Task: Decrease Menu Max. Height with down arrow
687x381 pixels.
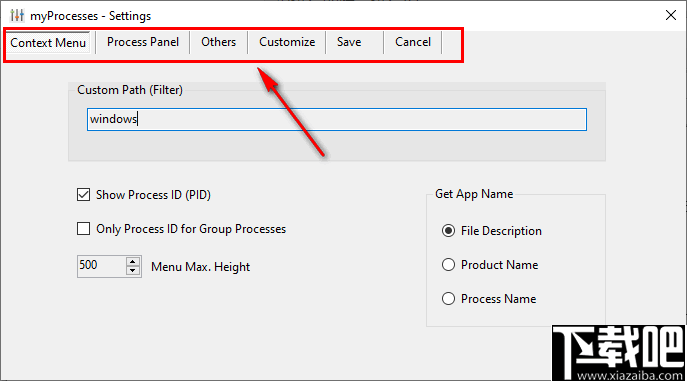Action: [133, 271]
